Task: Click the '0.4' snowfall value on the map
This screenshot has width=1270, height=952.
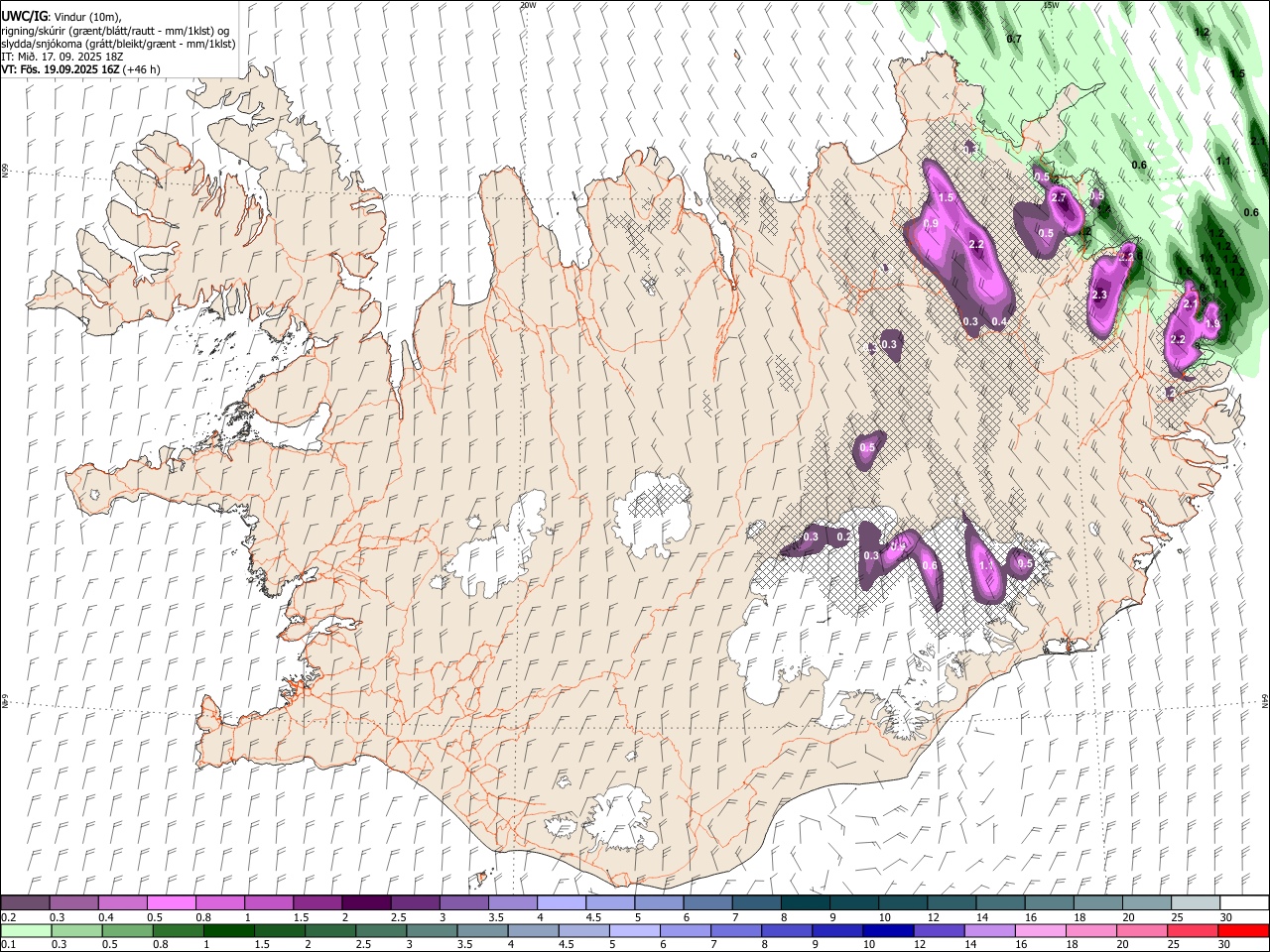Action: click(999, 321)
